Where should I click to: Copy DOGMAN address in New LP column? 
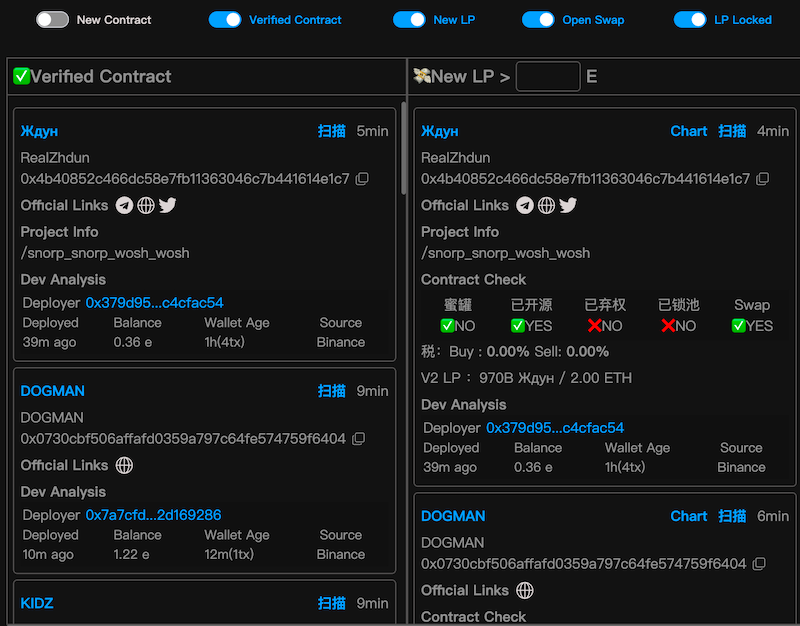759,564
